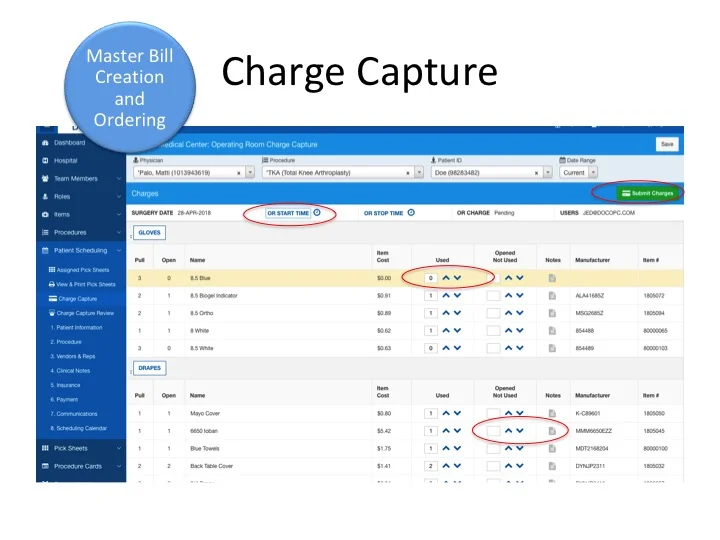Open notes for 8.5 Blue row
720x540 pixels.
[x=552, y=278]
